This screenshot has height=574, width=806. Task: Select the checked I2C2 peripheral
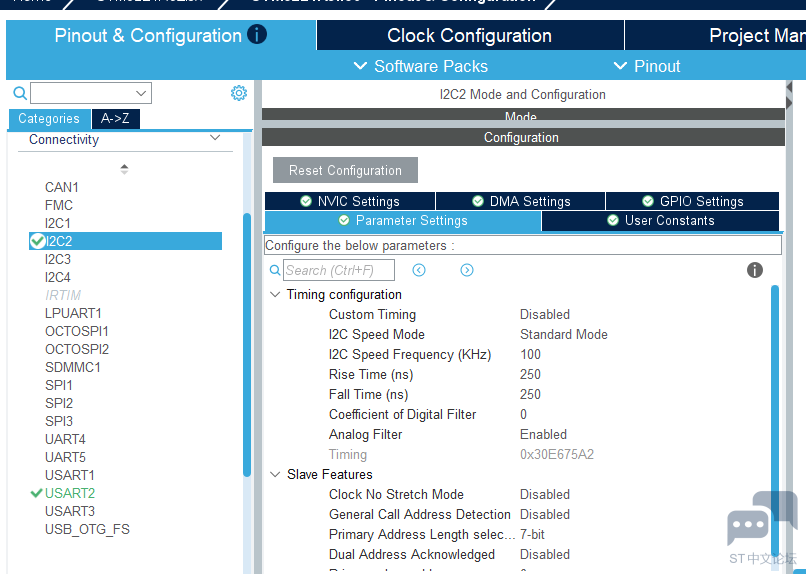pyautogui.click(x=58, y=241)
